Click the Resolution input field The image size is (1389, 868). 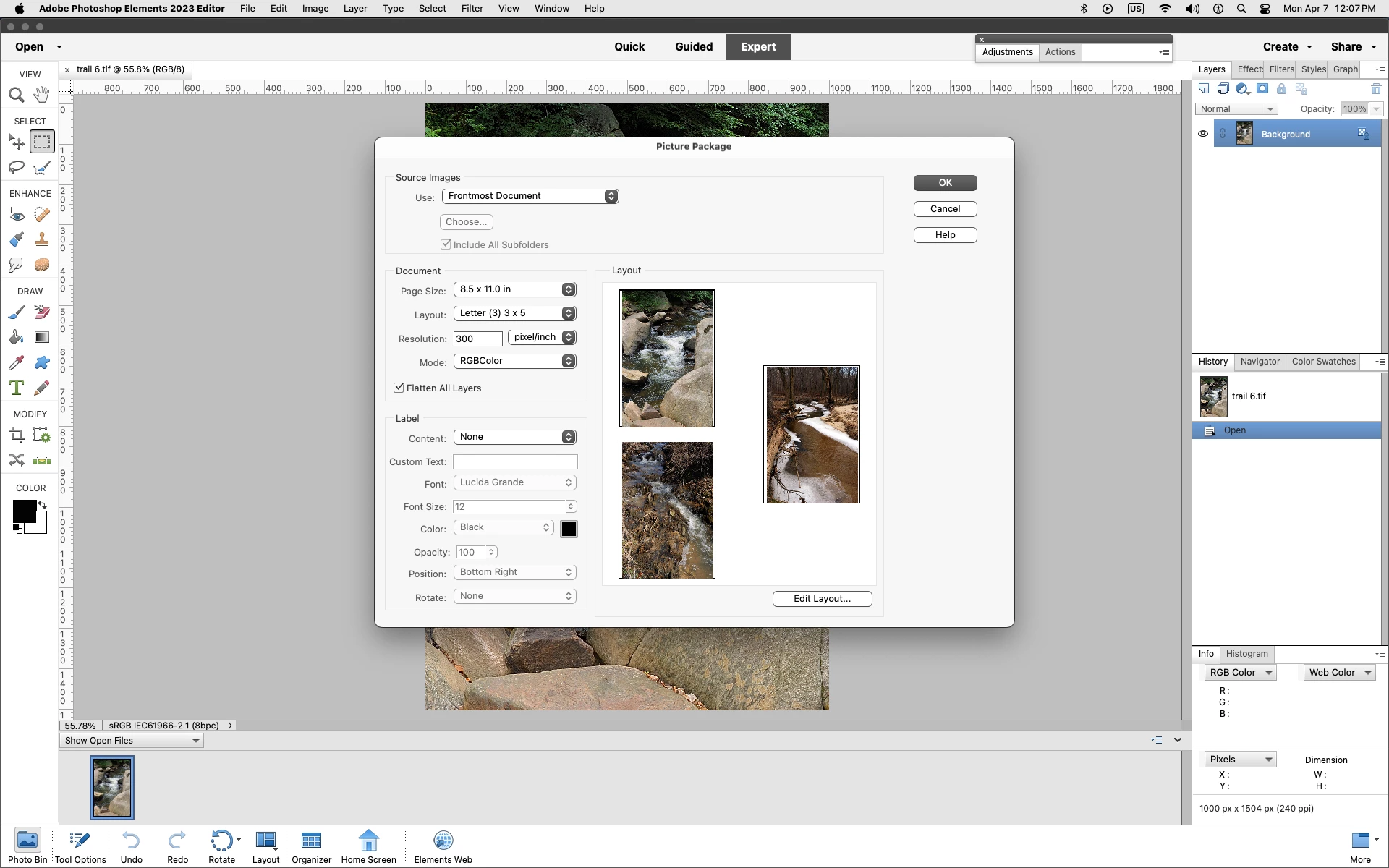[x=477, y=339]
